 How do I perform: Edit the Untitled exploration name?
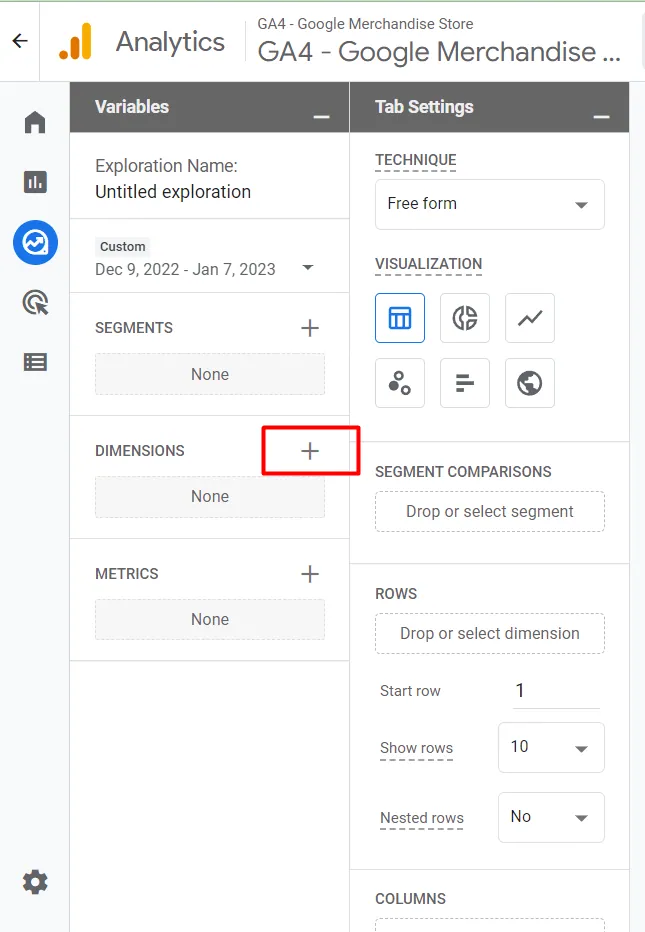173,192
